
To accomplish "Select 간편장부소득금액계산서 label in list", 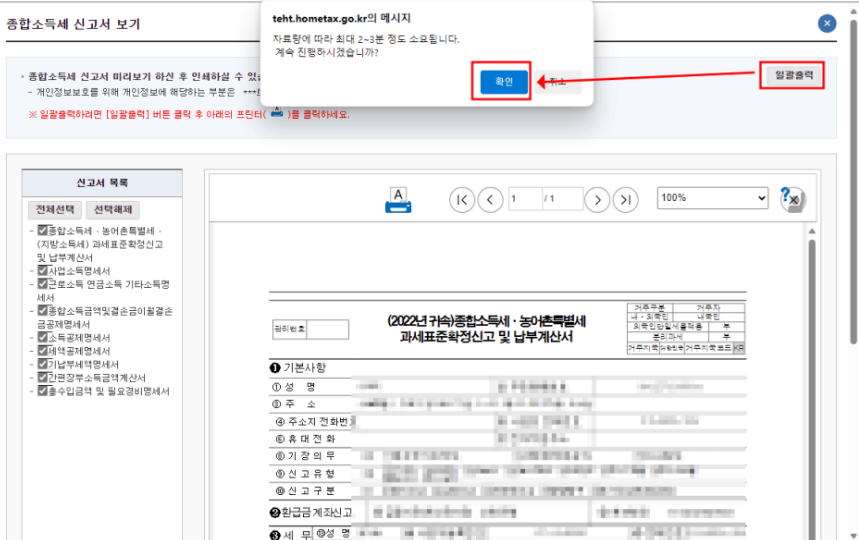I will pos(97,378).
